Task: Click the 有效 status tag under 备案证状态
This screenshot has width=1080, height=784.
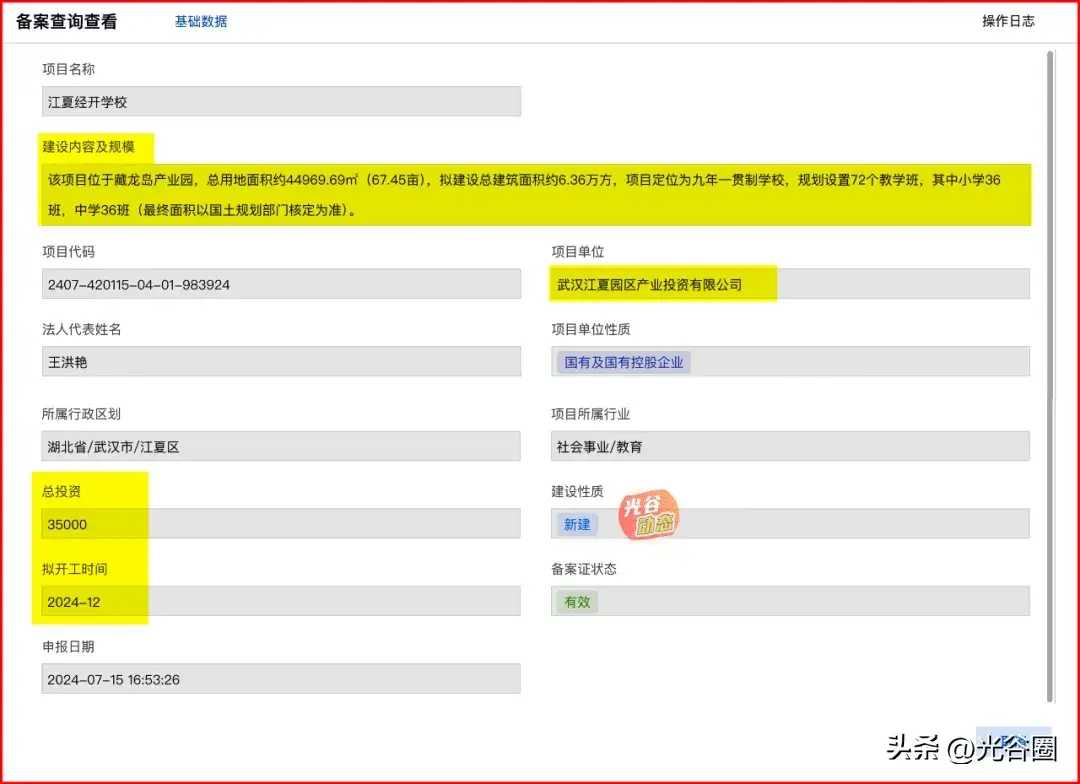Action: point(577,601)
